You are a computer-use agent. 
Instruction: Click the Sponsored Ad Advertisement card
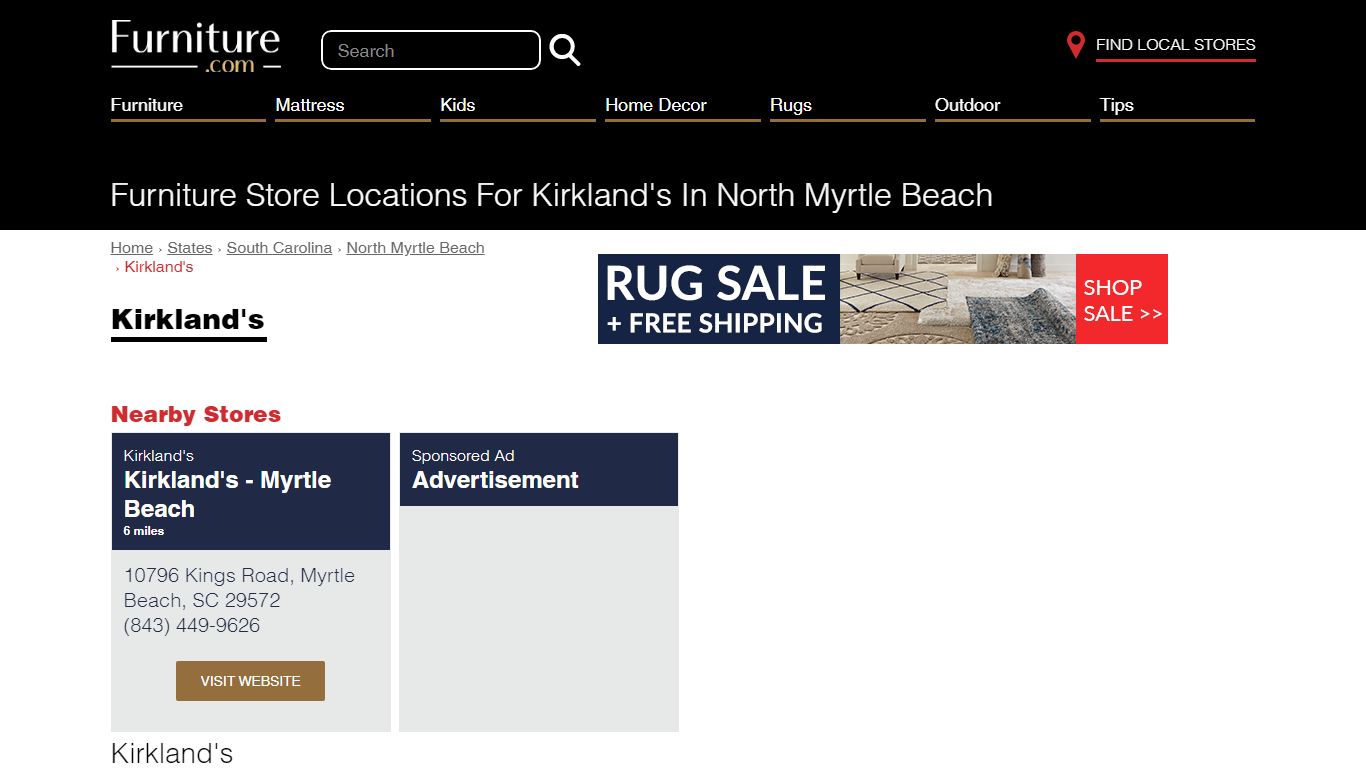click(539, 582)
